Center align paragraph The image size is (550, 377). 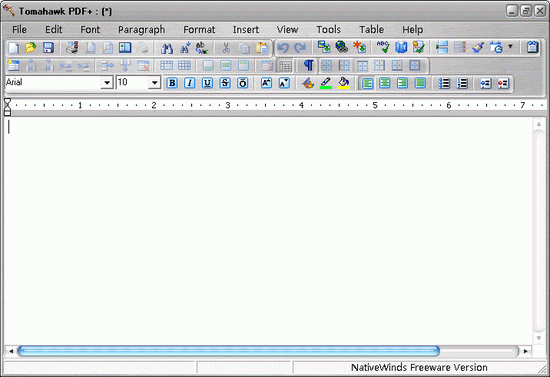(385, 83)
